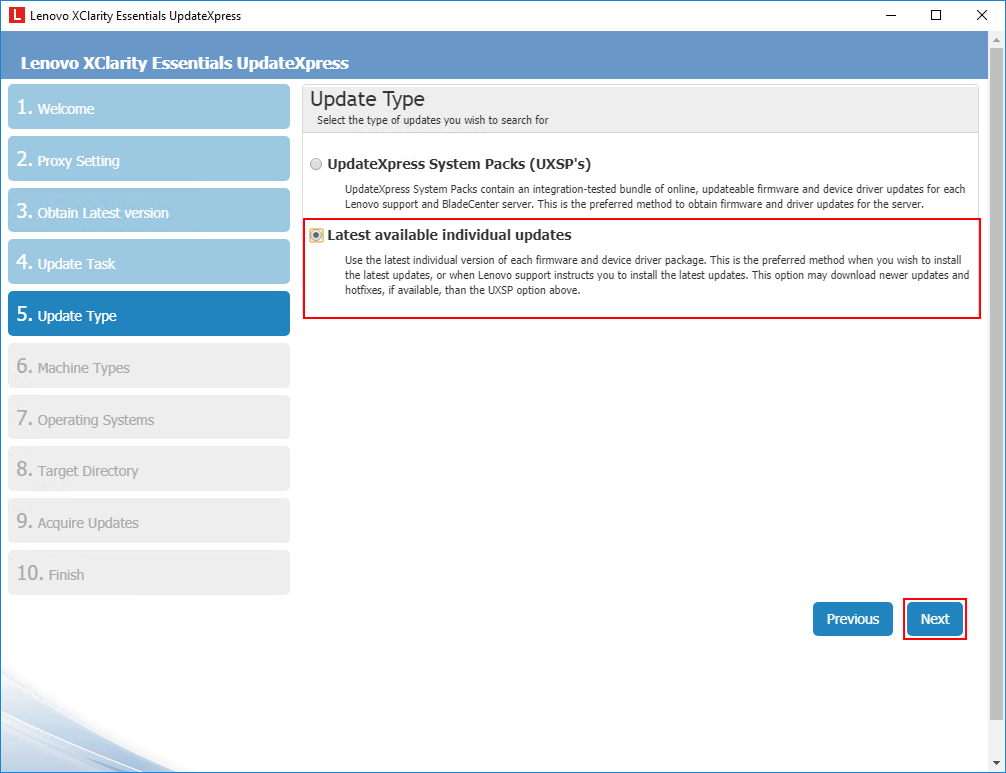This screenshot has width=1006, height=773.
Task: Click the UXSP description paragraph
Action: pos(654,196)
